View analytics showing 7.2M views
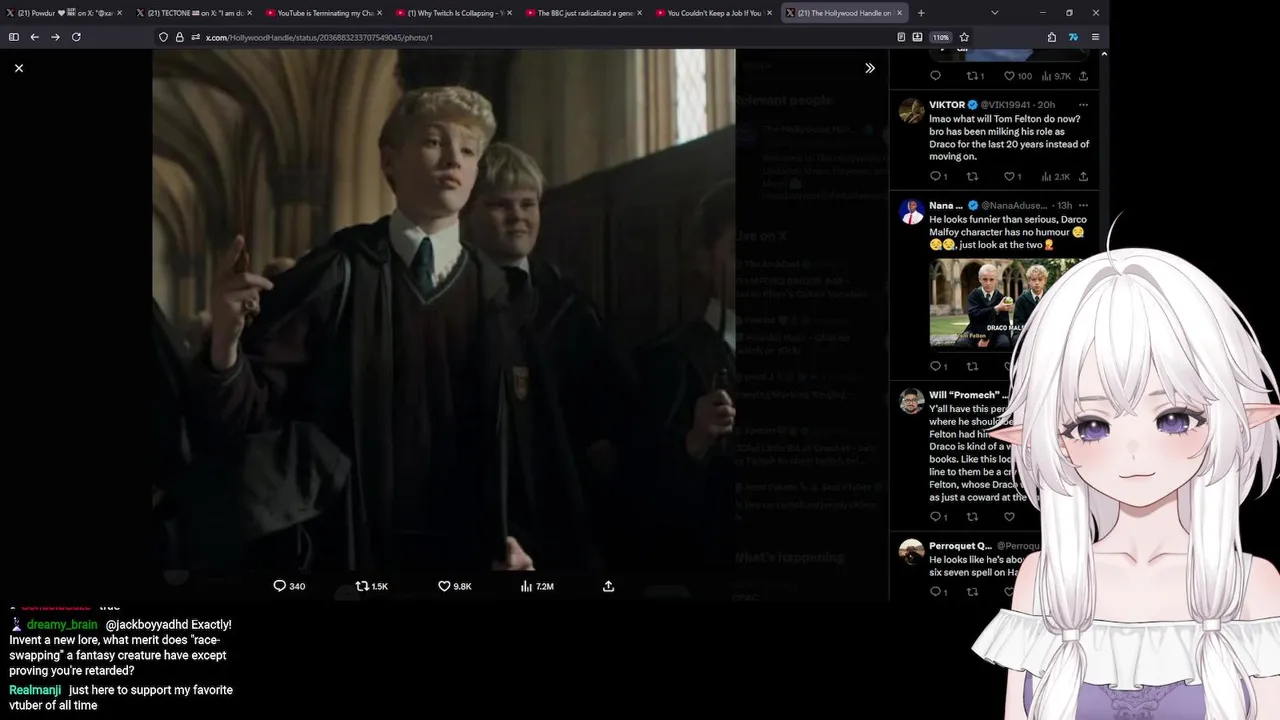 [537, 586]
